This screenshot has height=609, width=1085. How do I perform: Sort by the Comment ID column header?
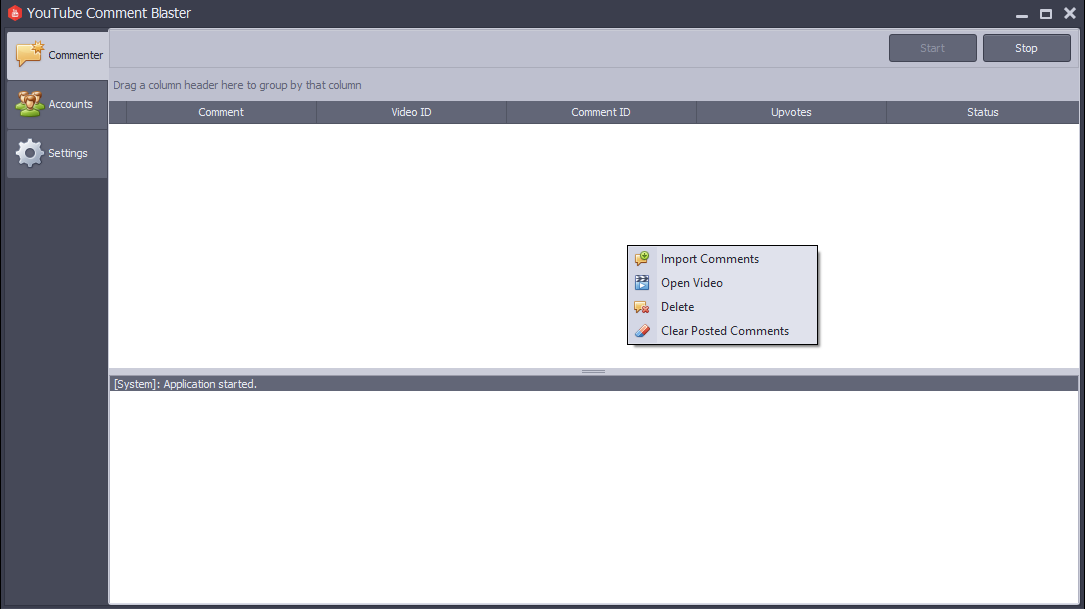coord(601,112)
